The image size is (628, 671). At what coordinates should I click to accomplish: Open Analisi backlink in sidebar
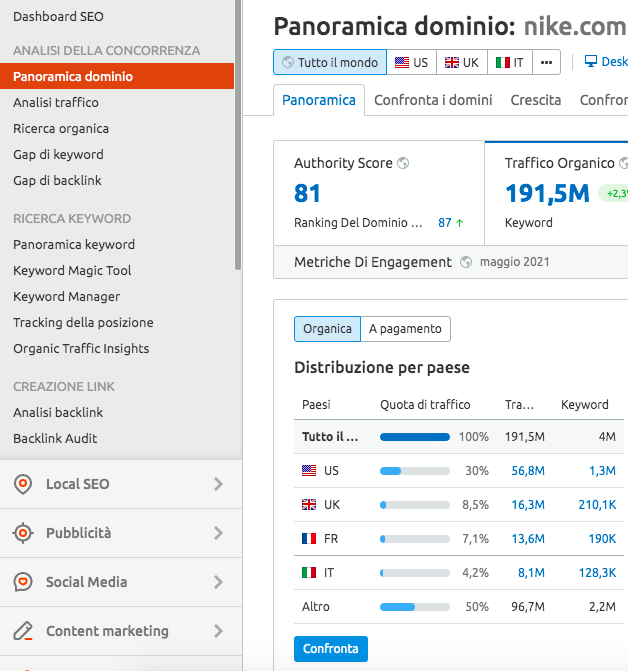pos(58,413)
